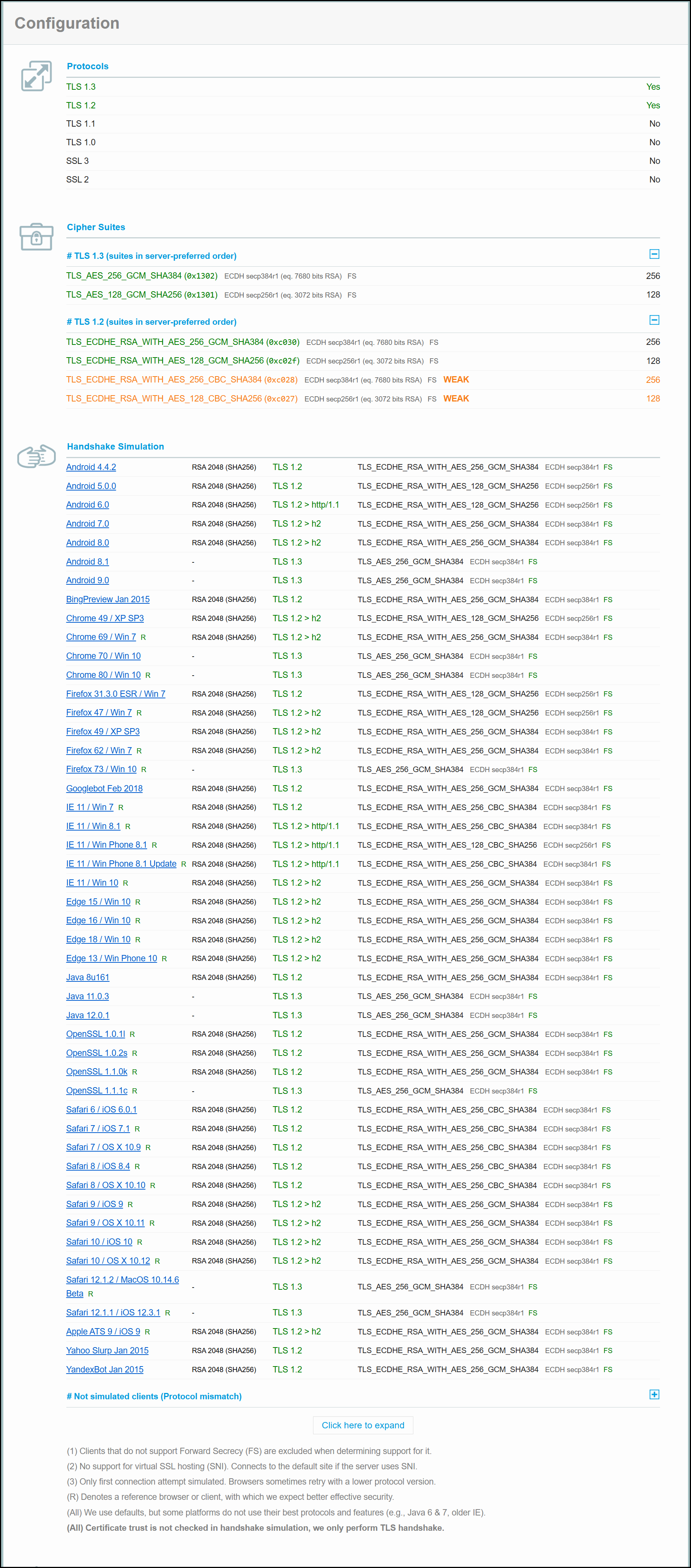Open Safari 12.1.2 / MacOS 10.14.6 link
The height and width of the screenshot is (1568, 691).
tap(122, 1279)
